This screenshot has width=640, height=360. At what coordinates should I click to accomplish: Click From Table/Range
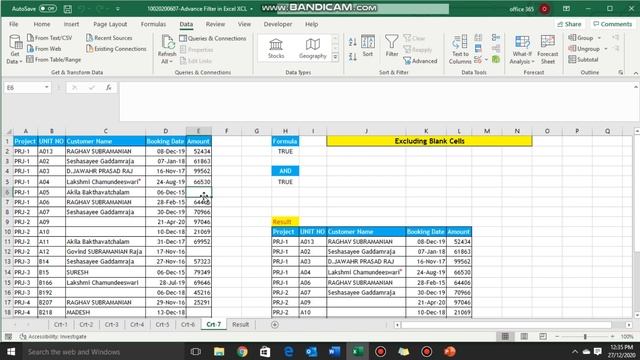pyautogui.click(x=54, y=60)
